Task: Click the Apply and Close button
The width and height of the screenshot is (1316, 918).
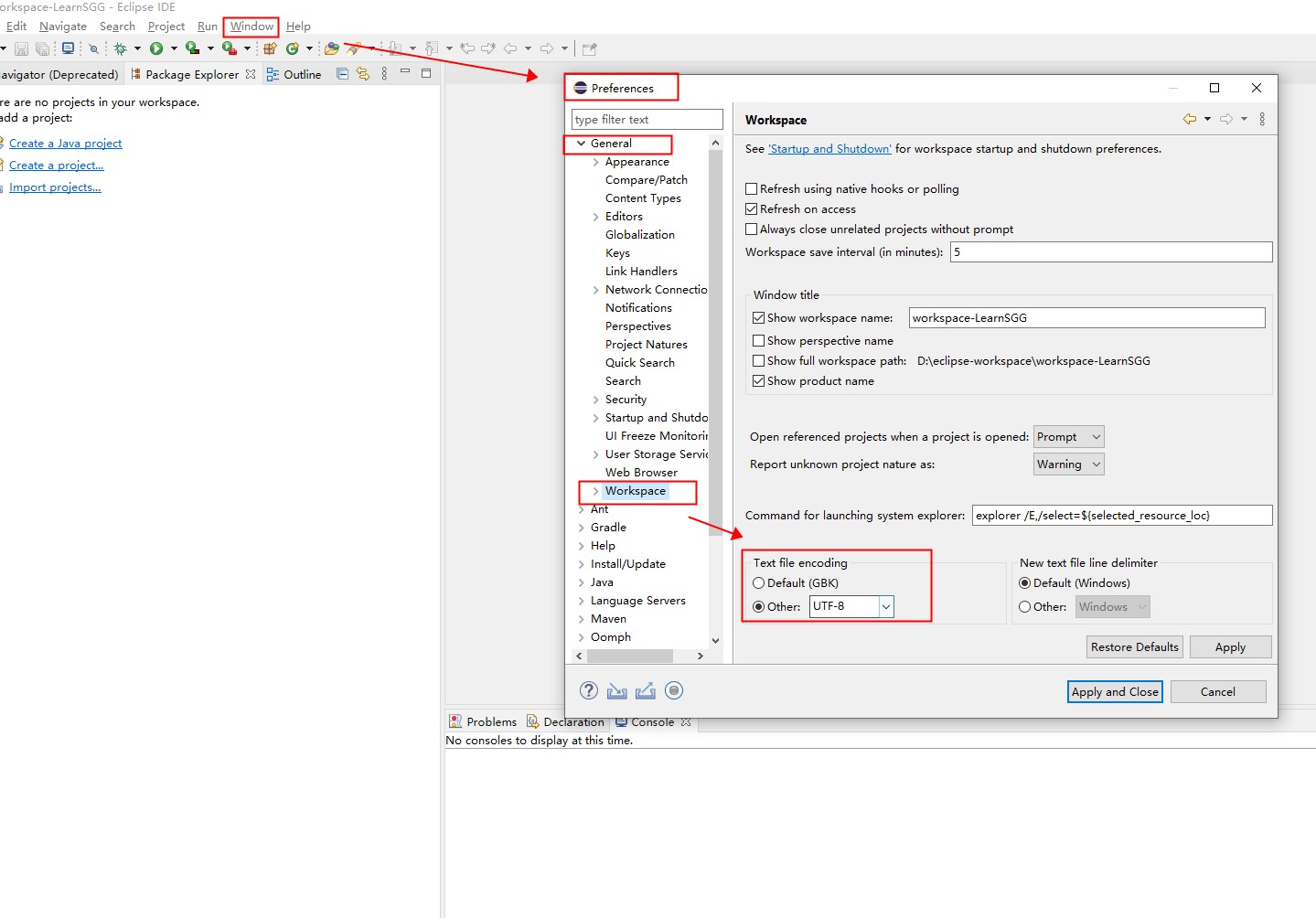Action: pyautogui.click(x=1115, y=692)
